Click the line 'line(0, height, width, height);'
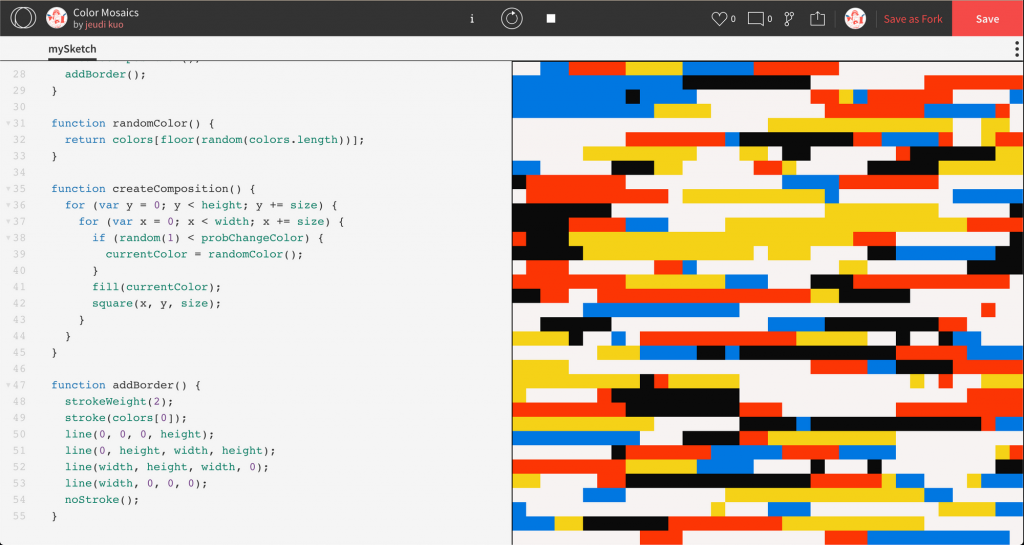The height and width of the screenshot is (545, 1024). point(170,450)
